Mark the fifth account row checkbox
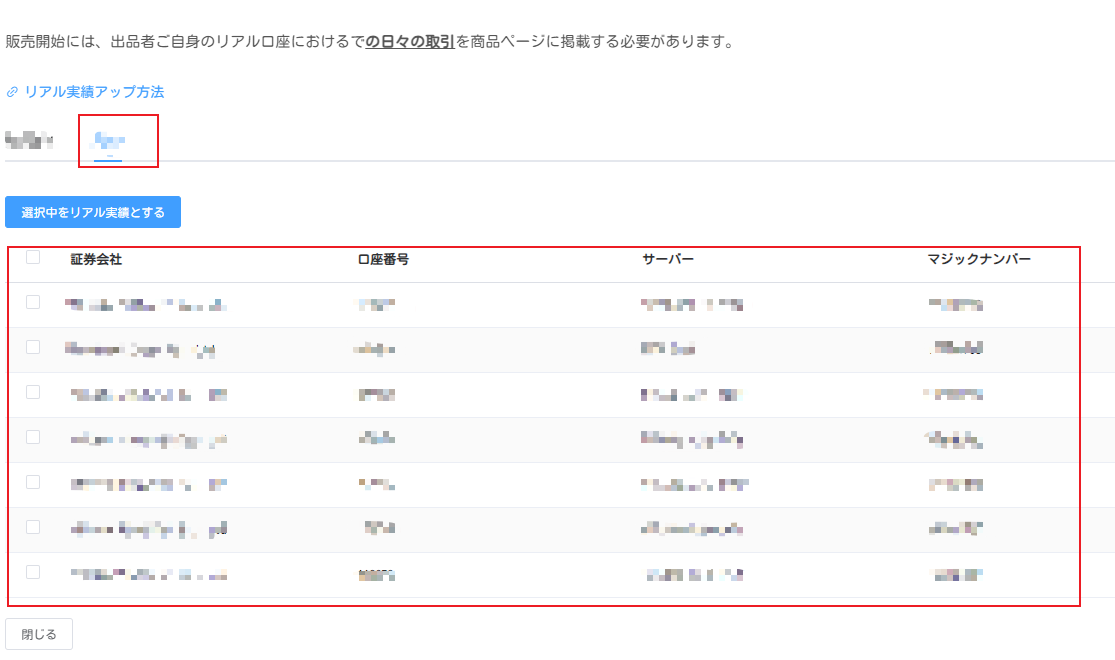 (x=33, y=482)
